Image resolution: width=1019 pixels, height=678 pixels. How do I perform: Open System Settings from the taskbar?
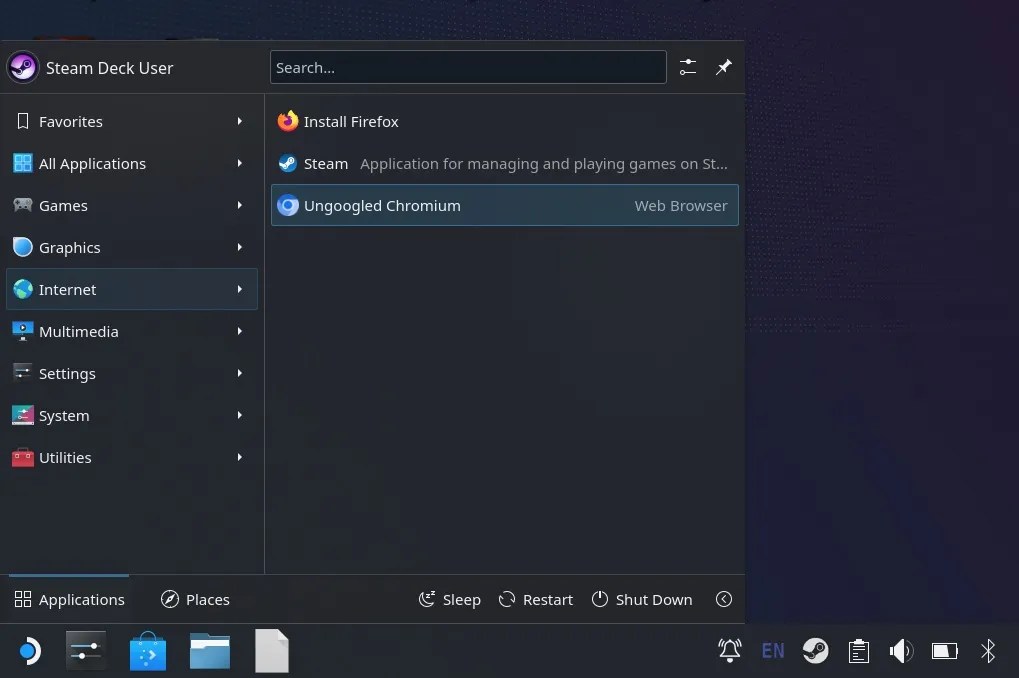coord(85,651)
